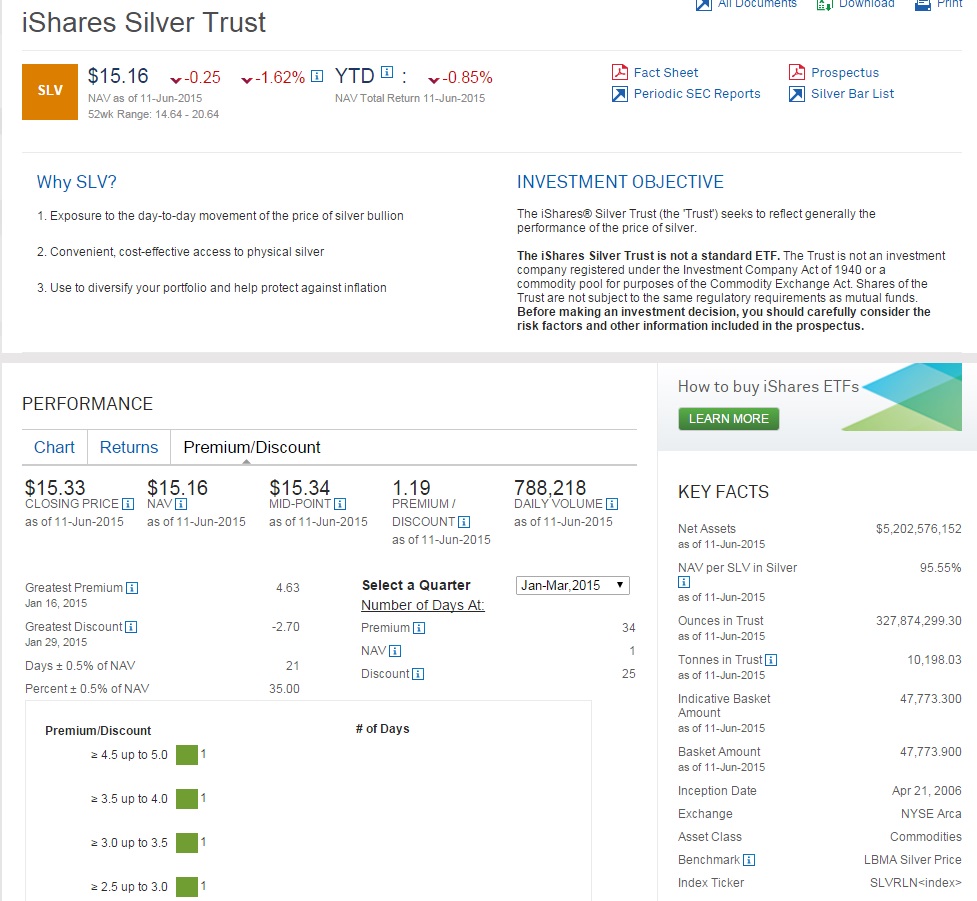Click info icon next to Greatest Premium

132,588
